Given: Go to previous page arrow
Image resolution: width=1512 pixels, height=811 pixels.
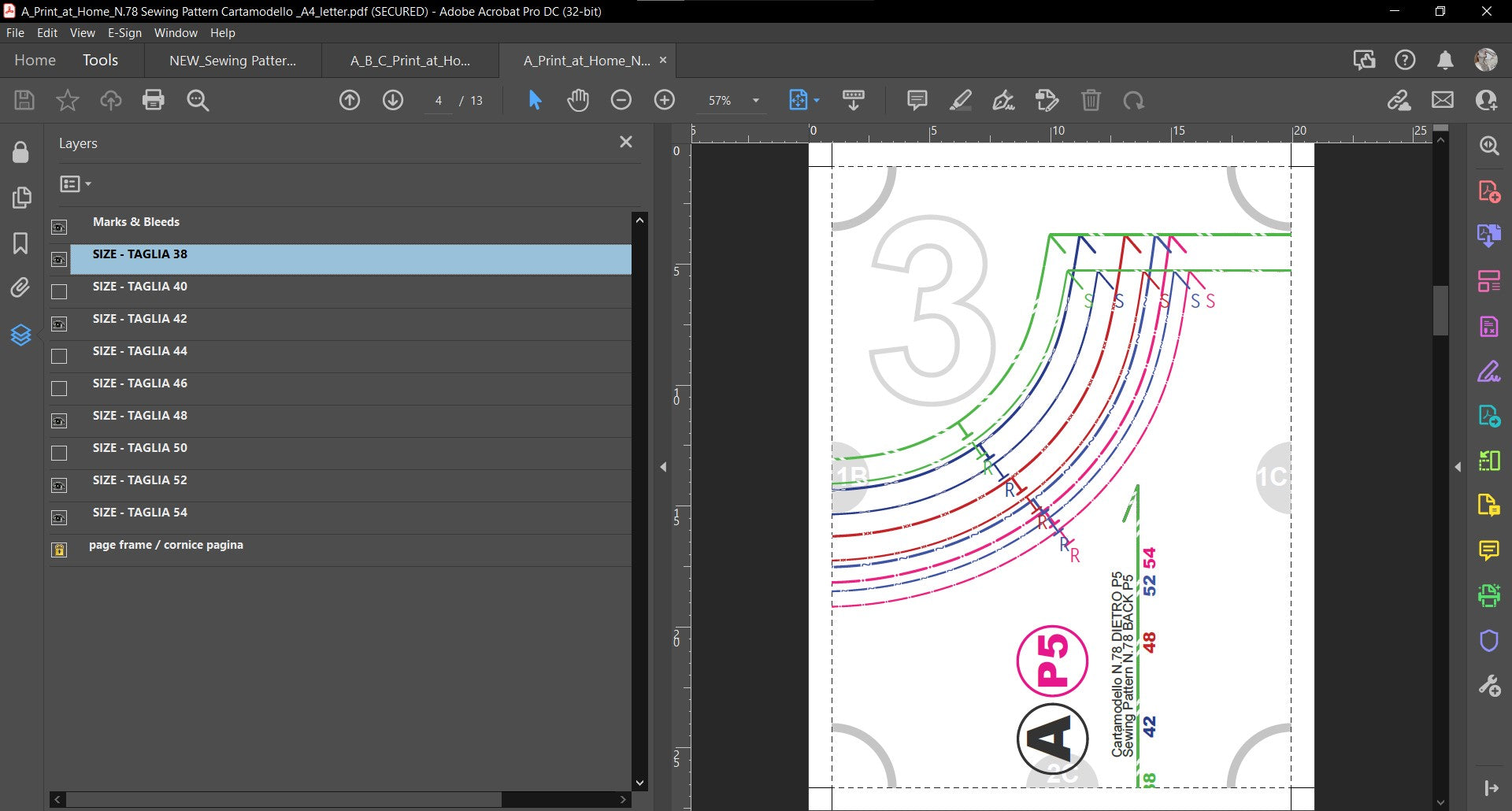Looking at the screenshot, I should tap(350, 100).
